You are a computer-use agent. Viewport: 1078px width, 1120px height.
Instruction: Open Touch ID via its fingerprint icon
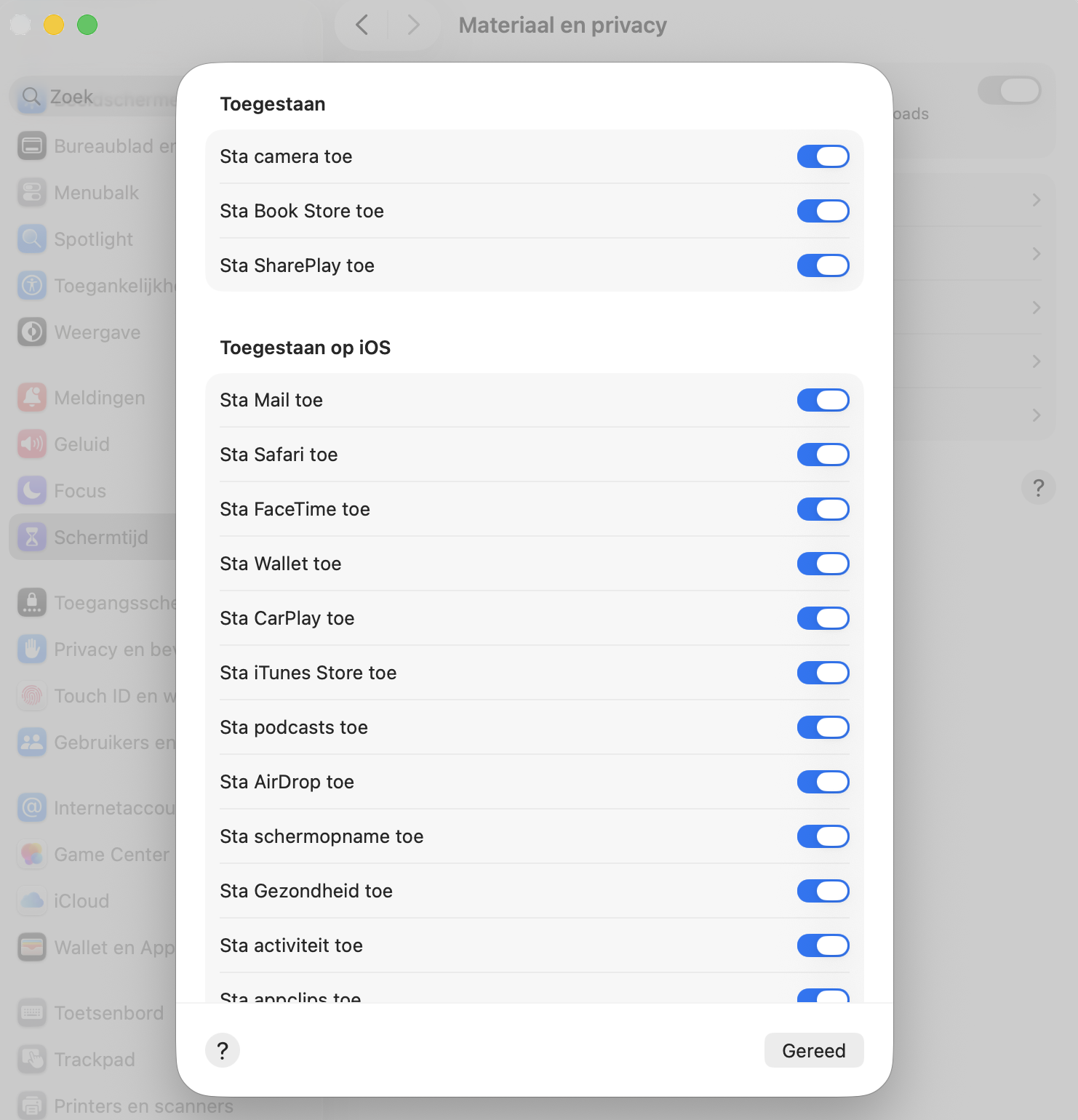point(31,695)
